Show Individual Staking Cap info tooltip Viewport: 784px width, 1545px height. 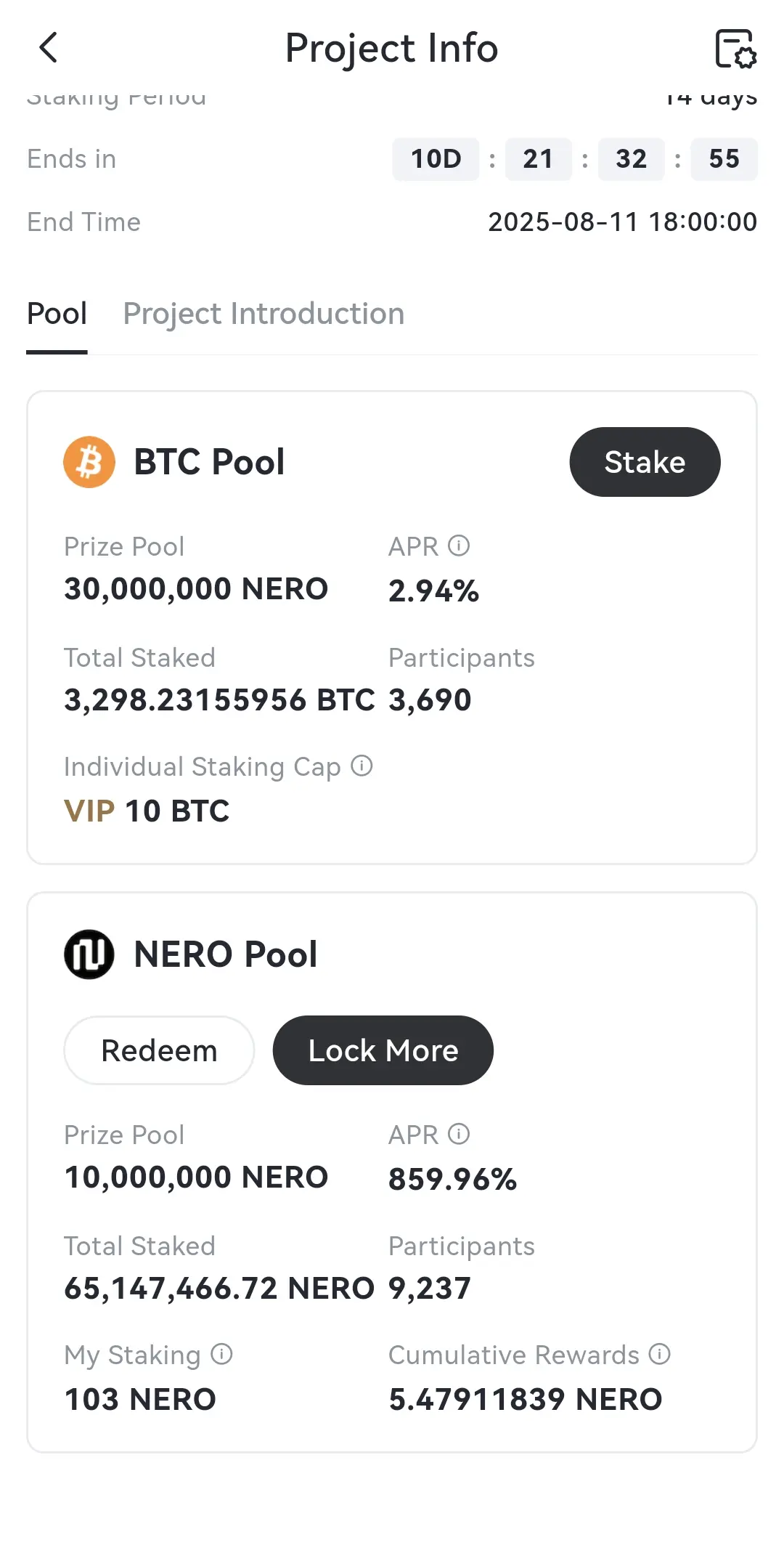tap(362, 766)
